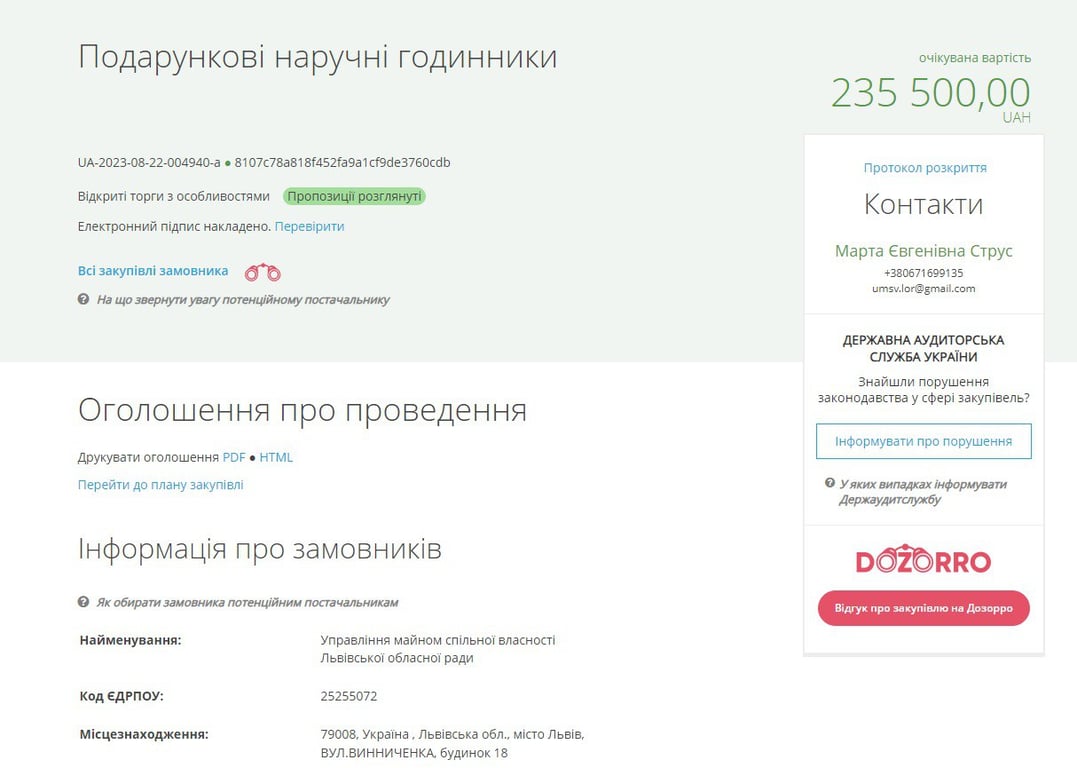The width and height of the screenshot is (1077, 768).
Task: Click the pink binoculars icon beside "Всі закупівлі замовника"
Action: [x=262, y=270]
